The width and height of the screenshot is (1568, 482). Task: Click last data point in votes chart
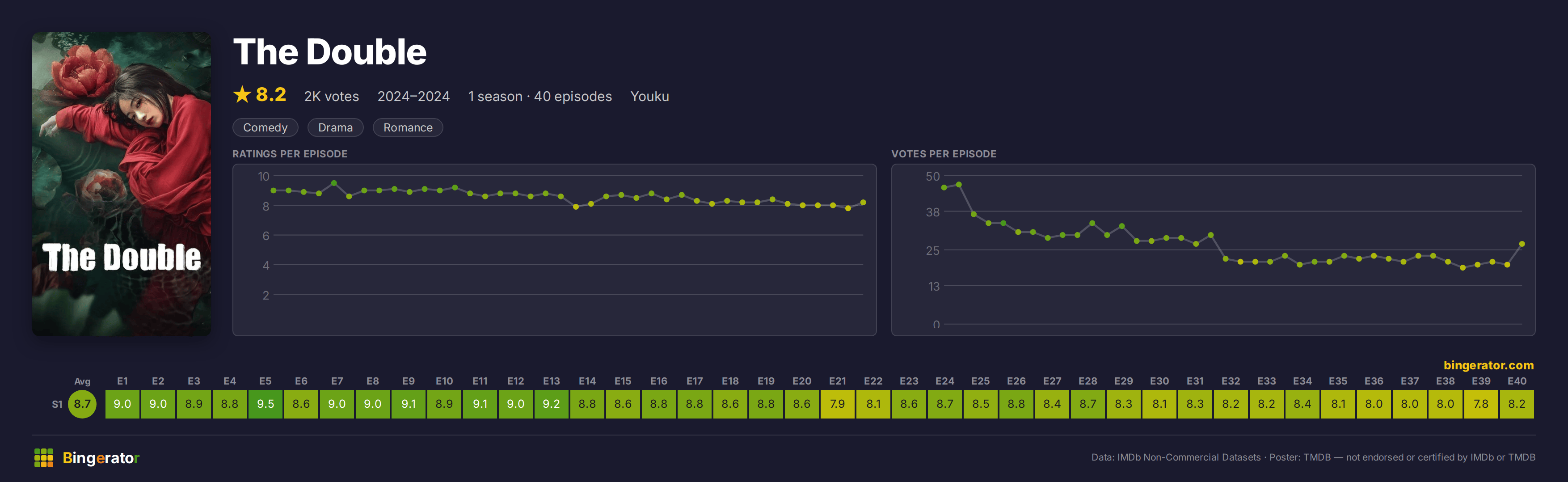(x=1522, y=244)
